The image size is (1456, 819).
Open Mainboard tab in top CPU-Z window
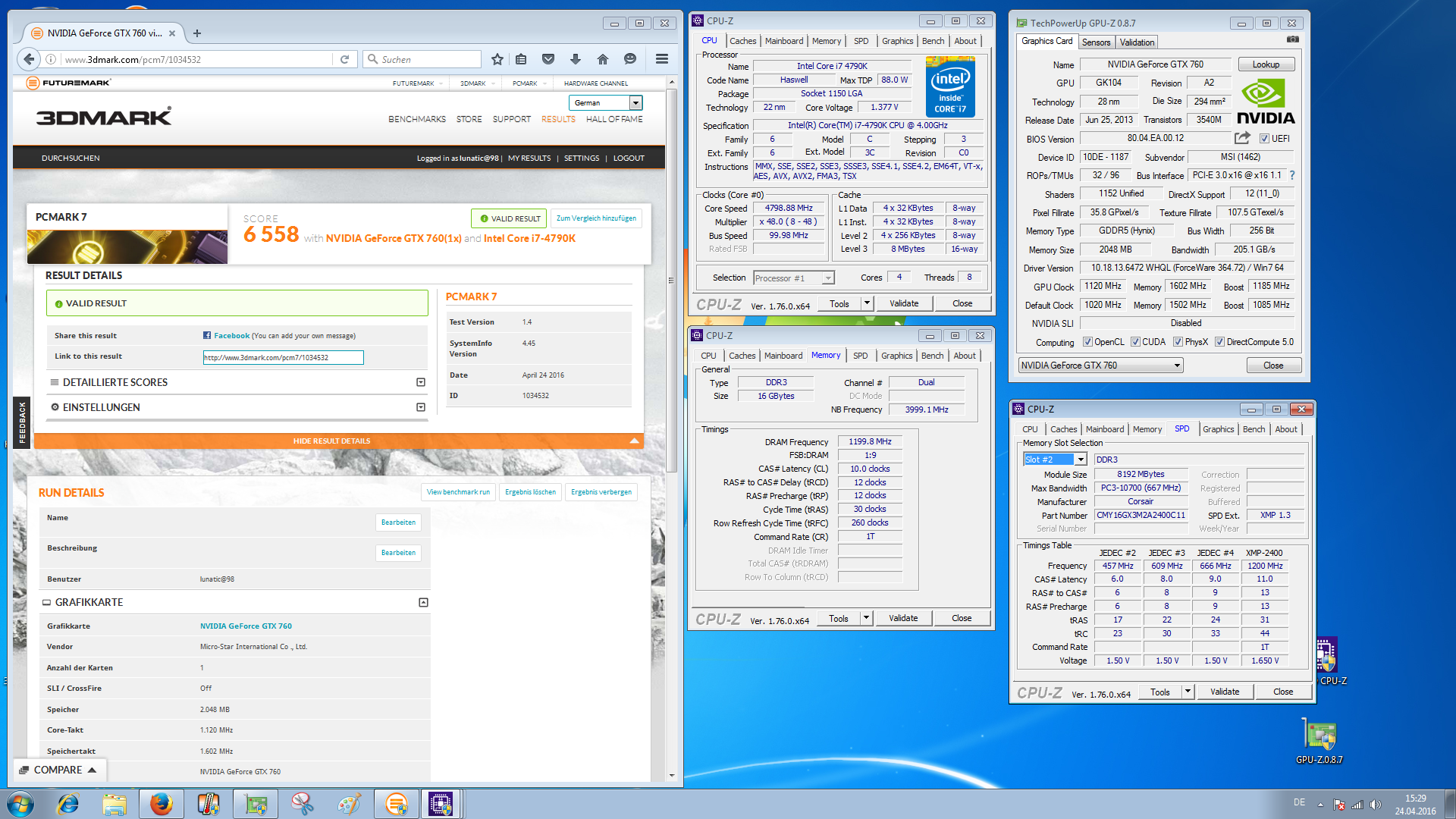click(x=783, y=41)
